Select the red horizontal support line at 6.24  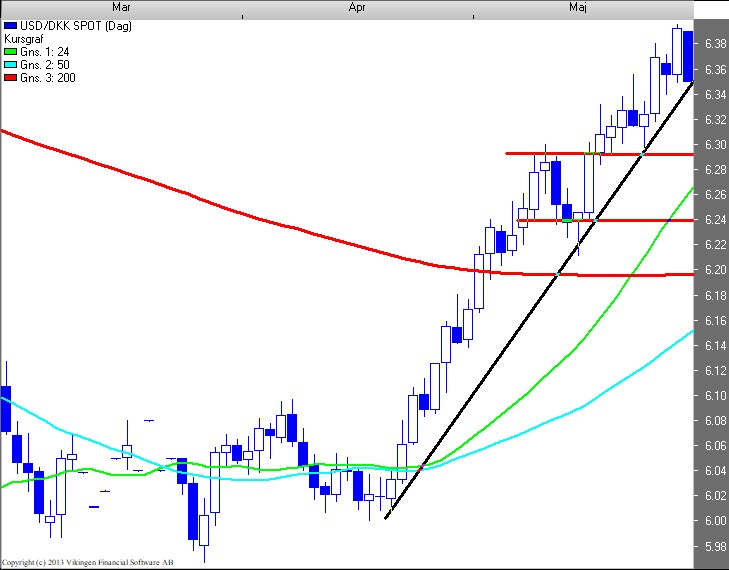pyautogui.click(x=605, y=220)
